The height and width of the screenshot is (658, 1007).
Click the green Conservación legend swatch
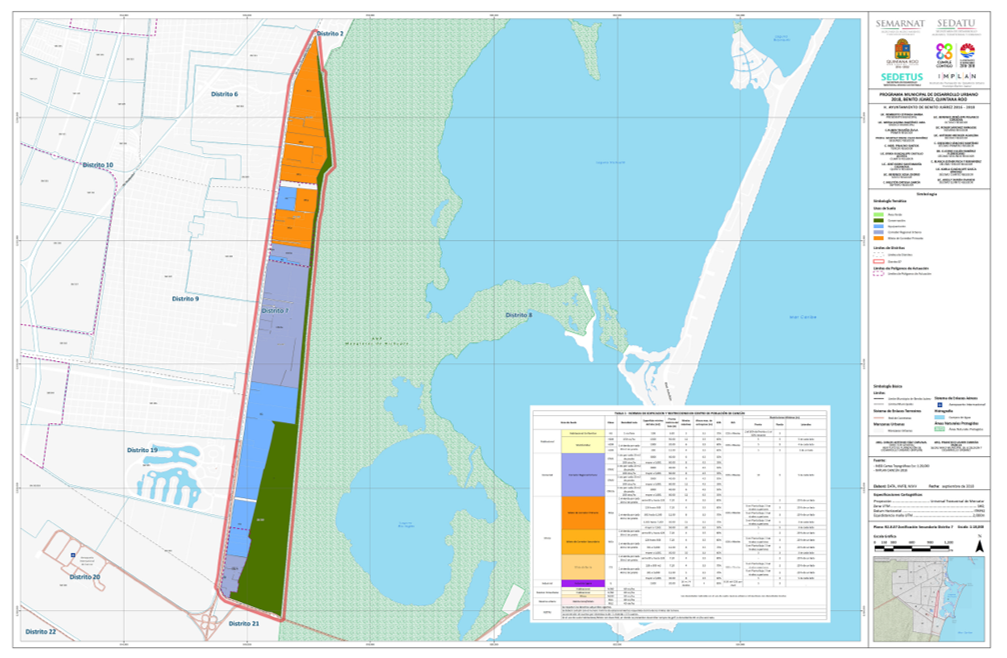pos(880,220)
